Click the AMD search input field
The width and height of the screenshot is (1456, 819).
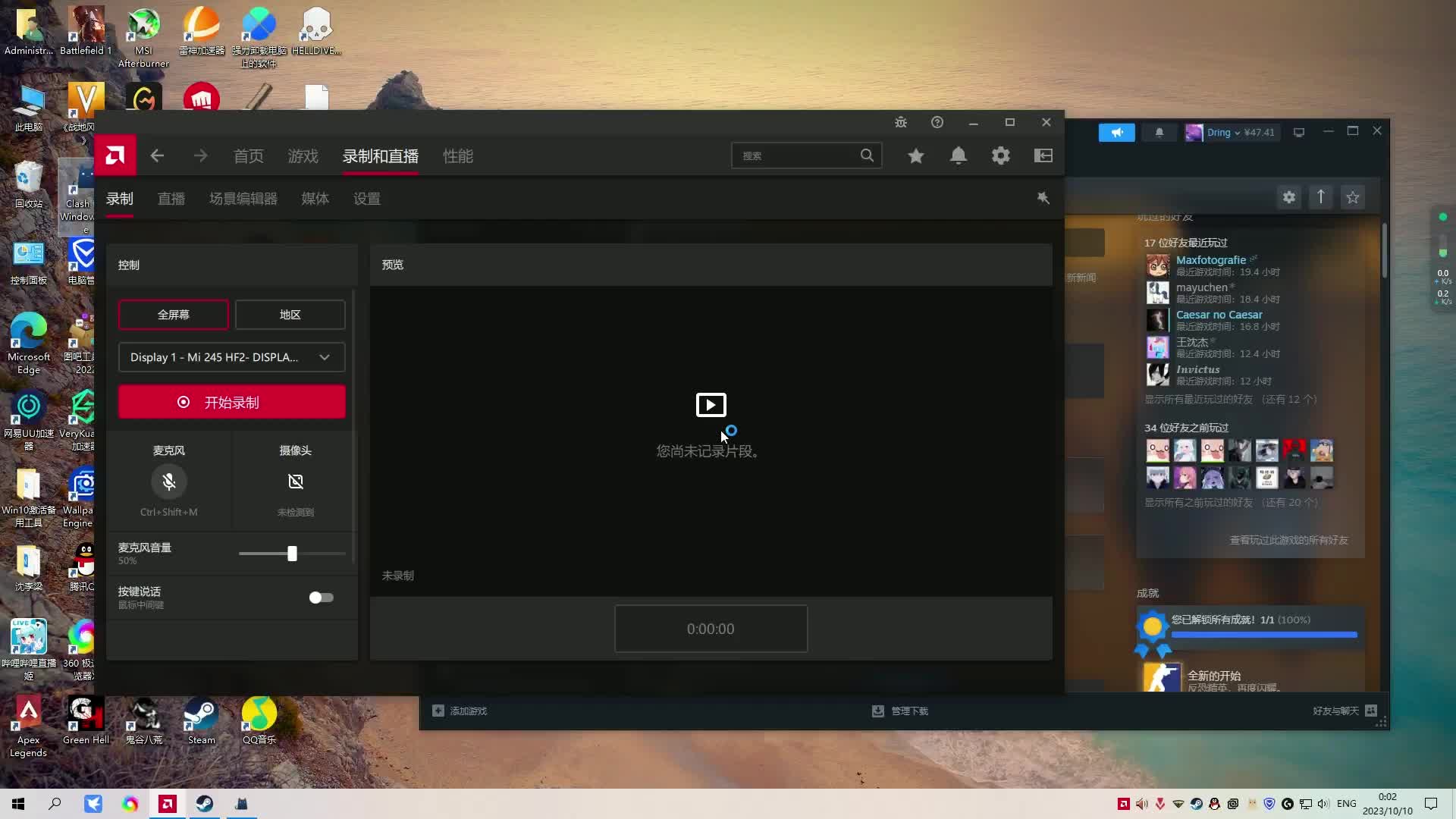coord(796,155)
